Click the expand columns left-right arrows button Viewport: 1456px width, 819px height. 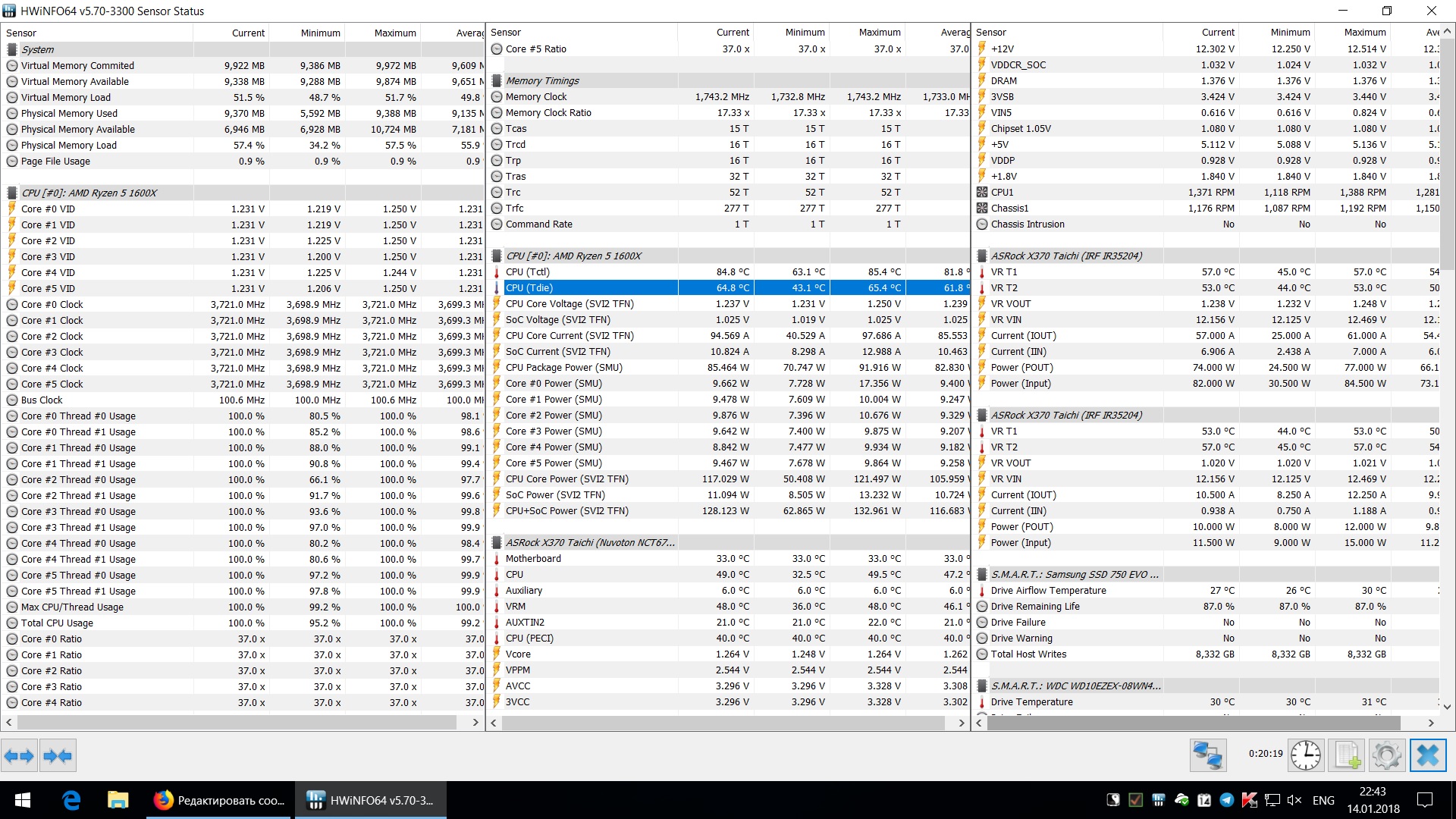pos(19,755)
